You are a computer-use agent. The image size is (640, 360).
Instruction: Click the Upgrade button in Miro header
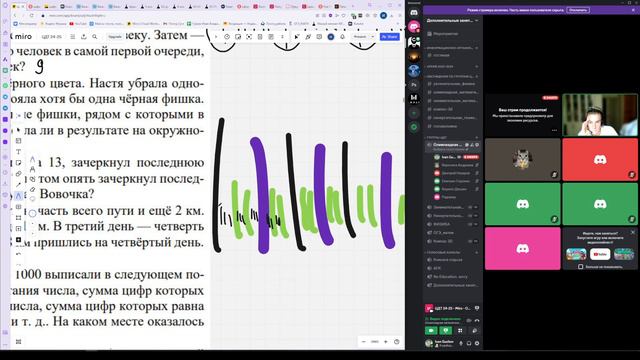click(x=115, y=37)
